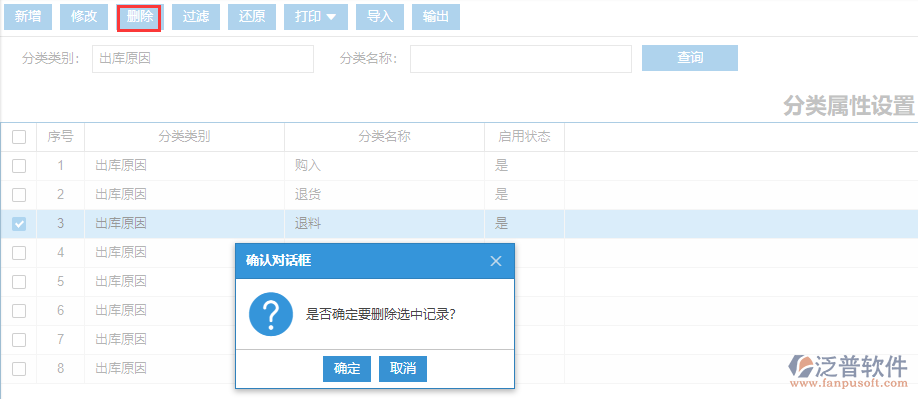The width and height of the screenshot is (918, 399).
Task: Click the 序号 column header
Action: pyautogui.click(x=60, y=137)
